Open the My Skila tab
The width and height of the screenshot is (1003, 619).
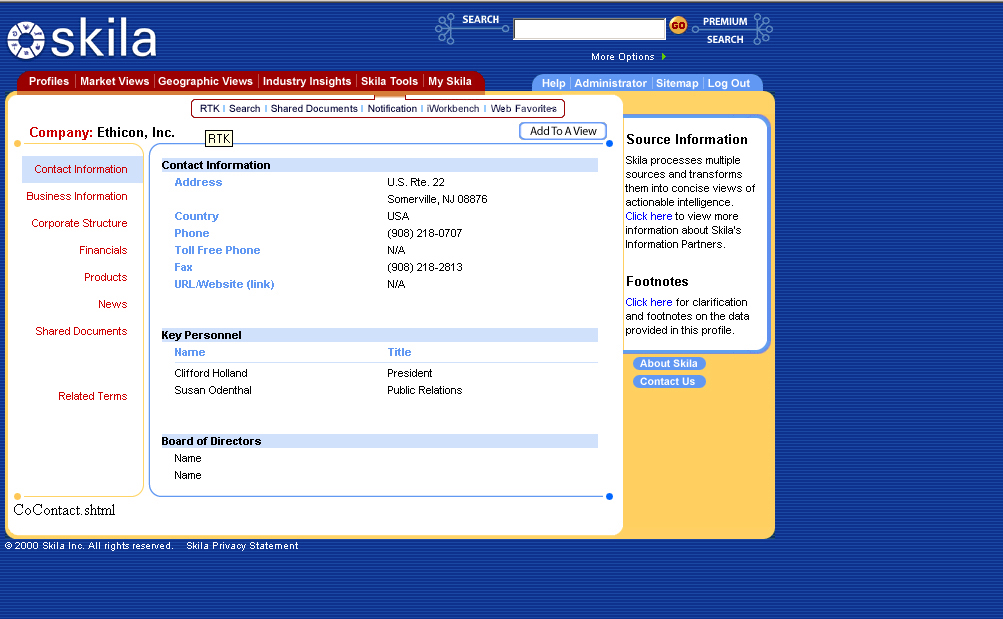pos(450,81)
